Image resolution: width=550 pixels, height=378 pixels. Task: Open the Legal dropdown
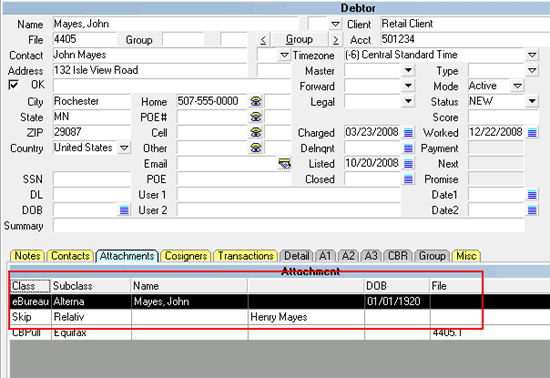[408, 101]
